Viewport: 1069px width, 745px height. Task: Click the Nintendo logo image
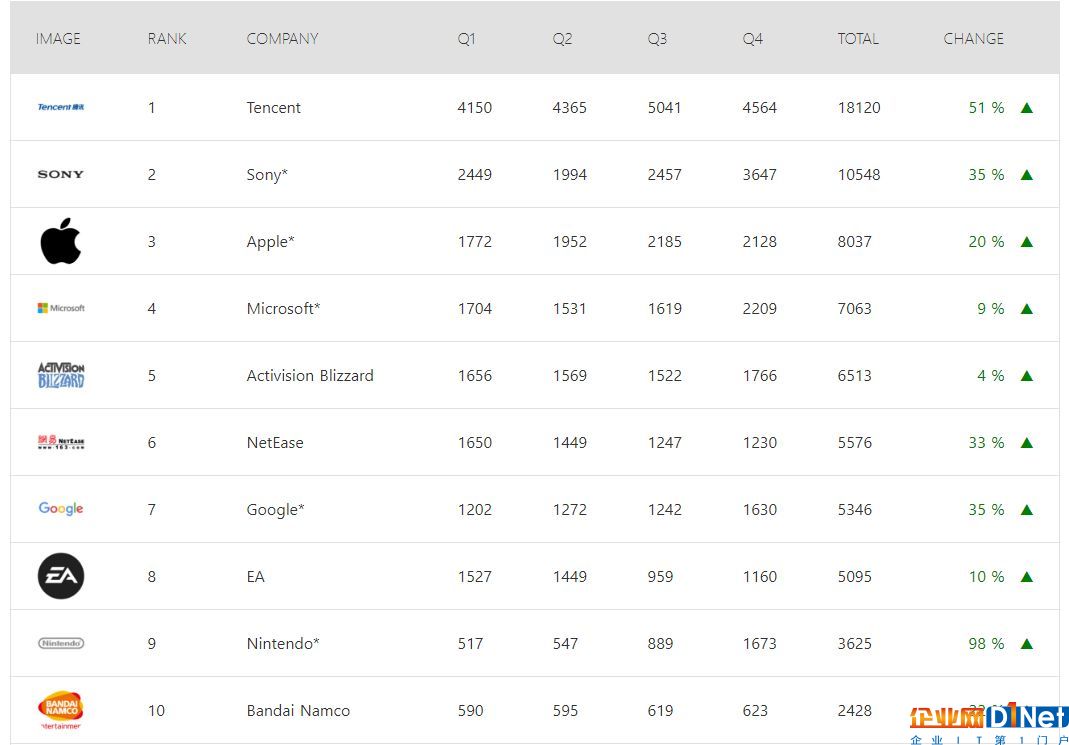(61, 643)
